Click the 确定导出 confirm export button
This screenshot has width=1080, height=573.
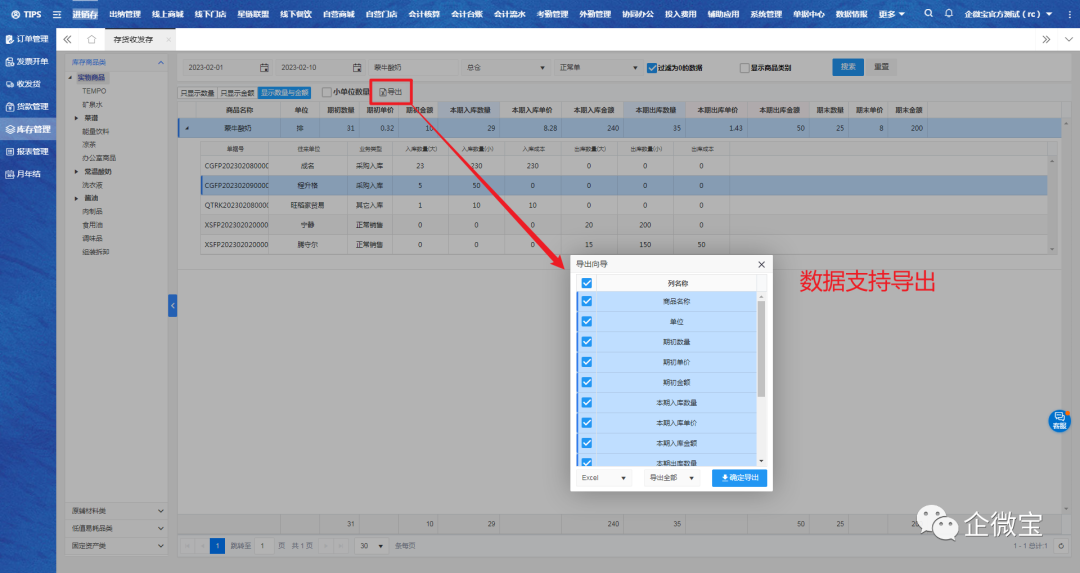pos(739,478)
